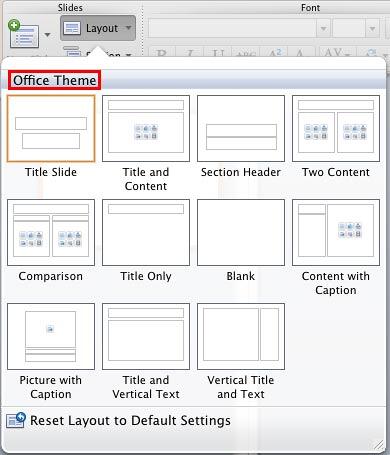
Task: Click the Blank label text
Action: 241,276
